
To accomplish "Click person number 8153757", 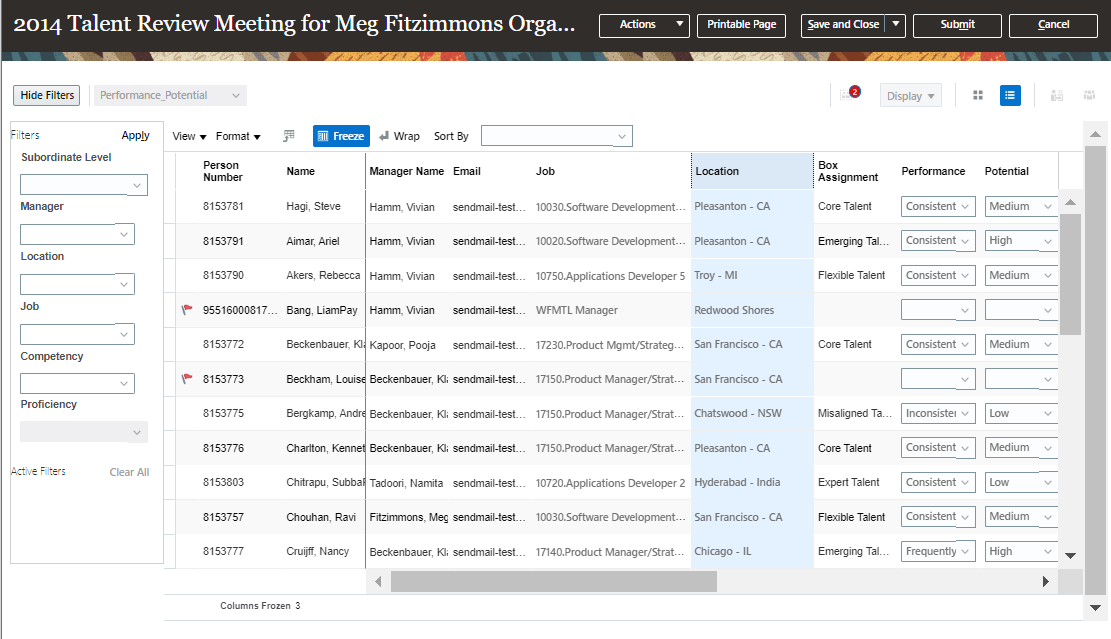I will click(x=222, y=516).
